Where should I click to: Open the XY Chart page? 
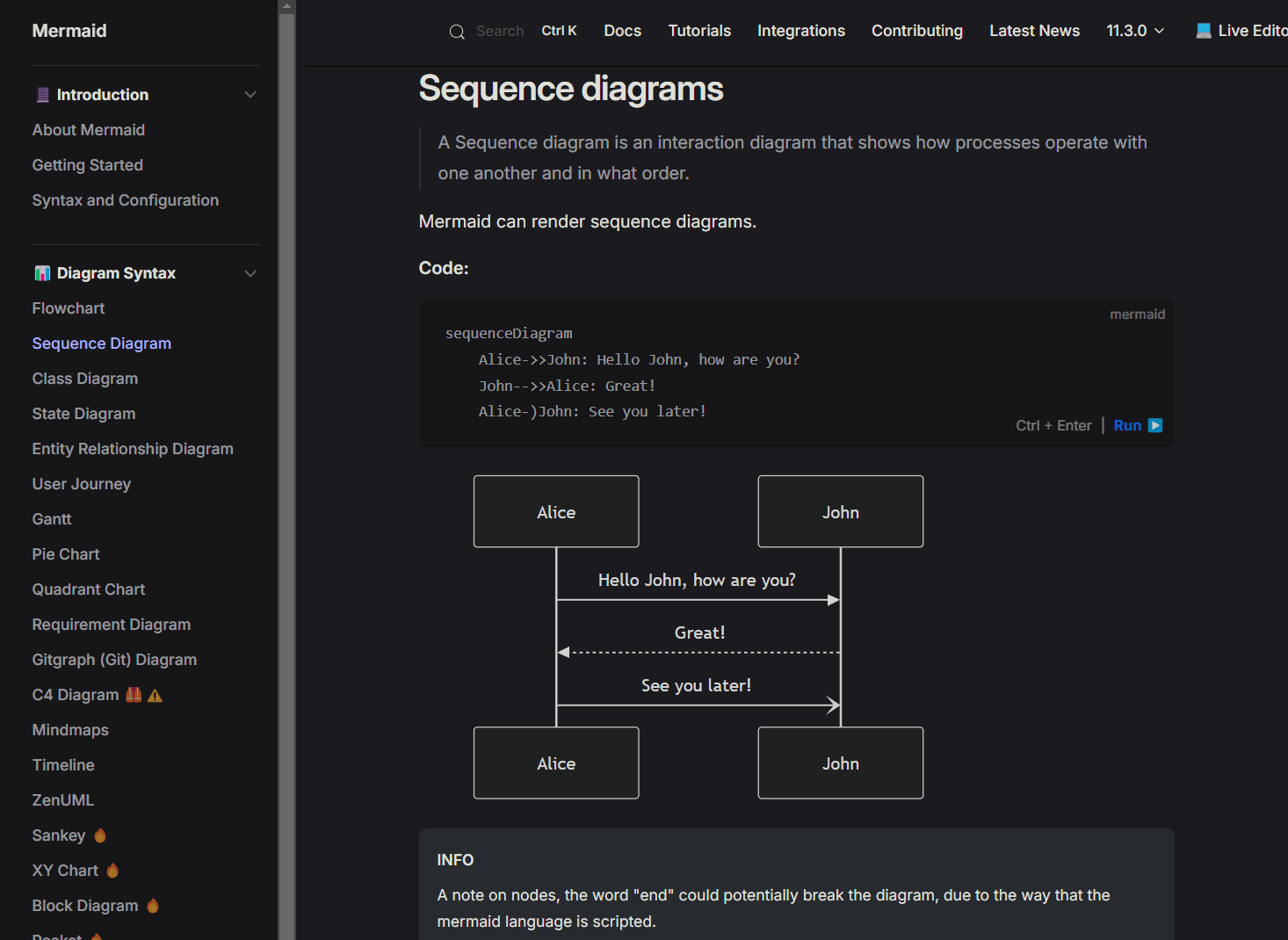tap(65, 871)
